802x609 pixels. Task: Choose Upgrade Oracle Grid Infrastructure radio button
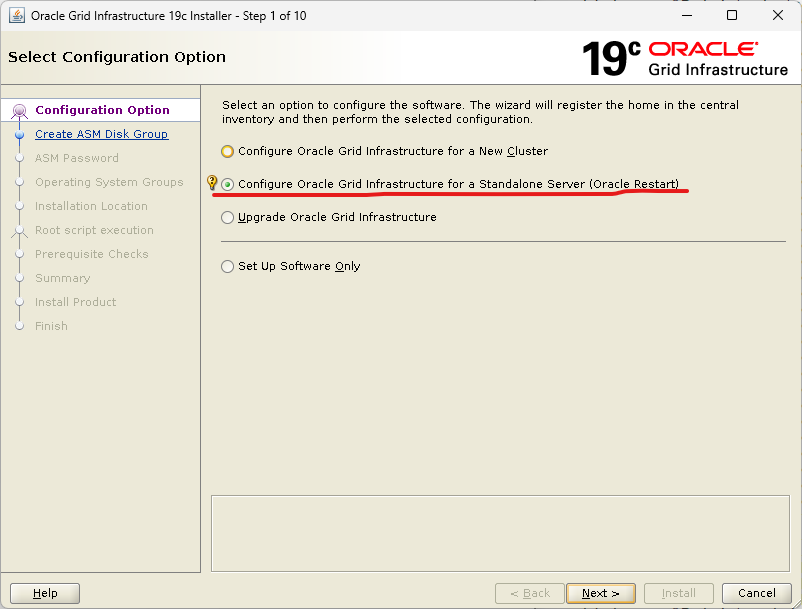tap(228, 217)
